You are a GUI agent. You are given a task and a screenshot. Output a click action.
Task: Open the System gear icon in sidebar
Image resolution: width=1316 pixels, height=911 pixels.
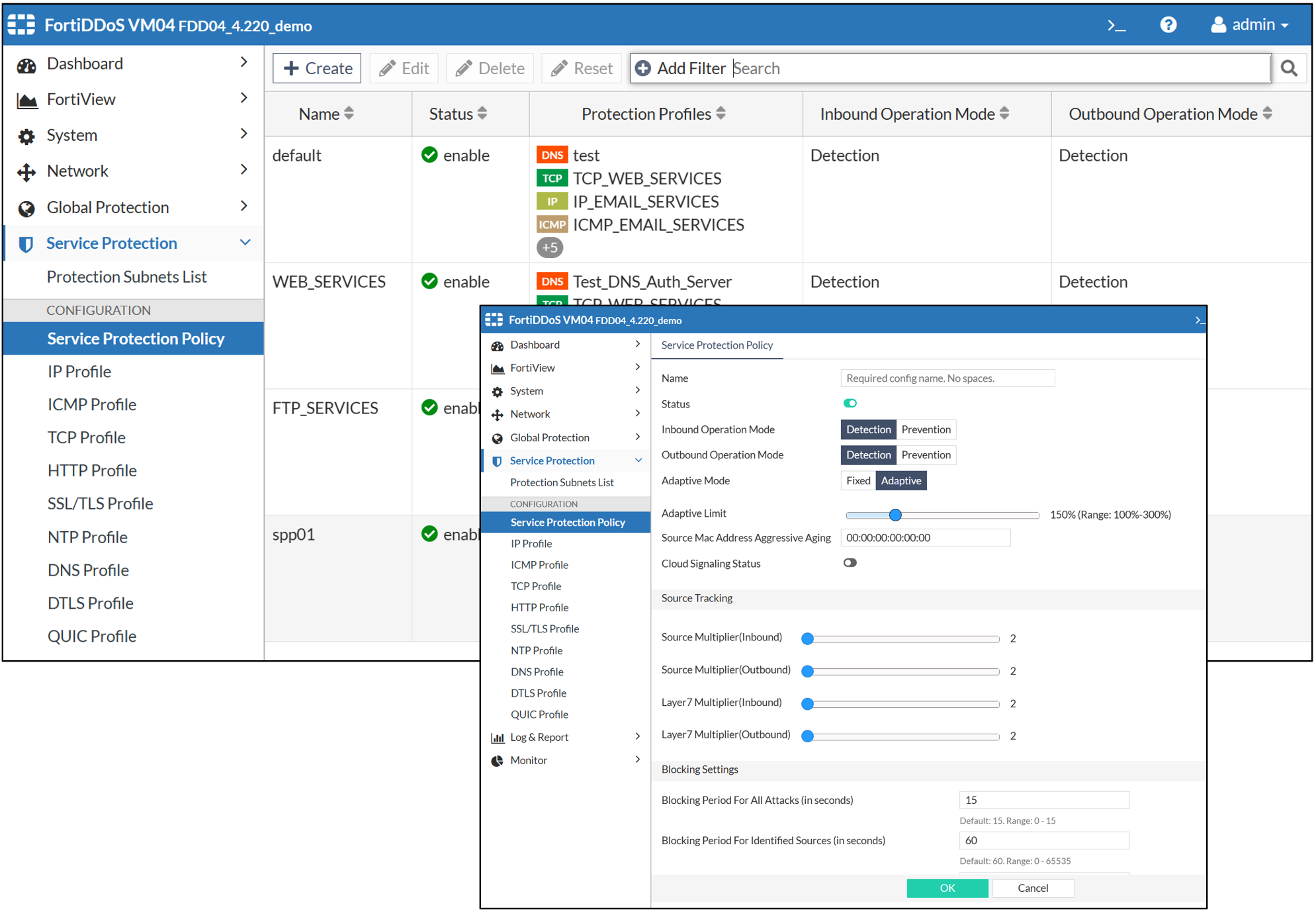point(26,136)
